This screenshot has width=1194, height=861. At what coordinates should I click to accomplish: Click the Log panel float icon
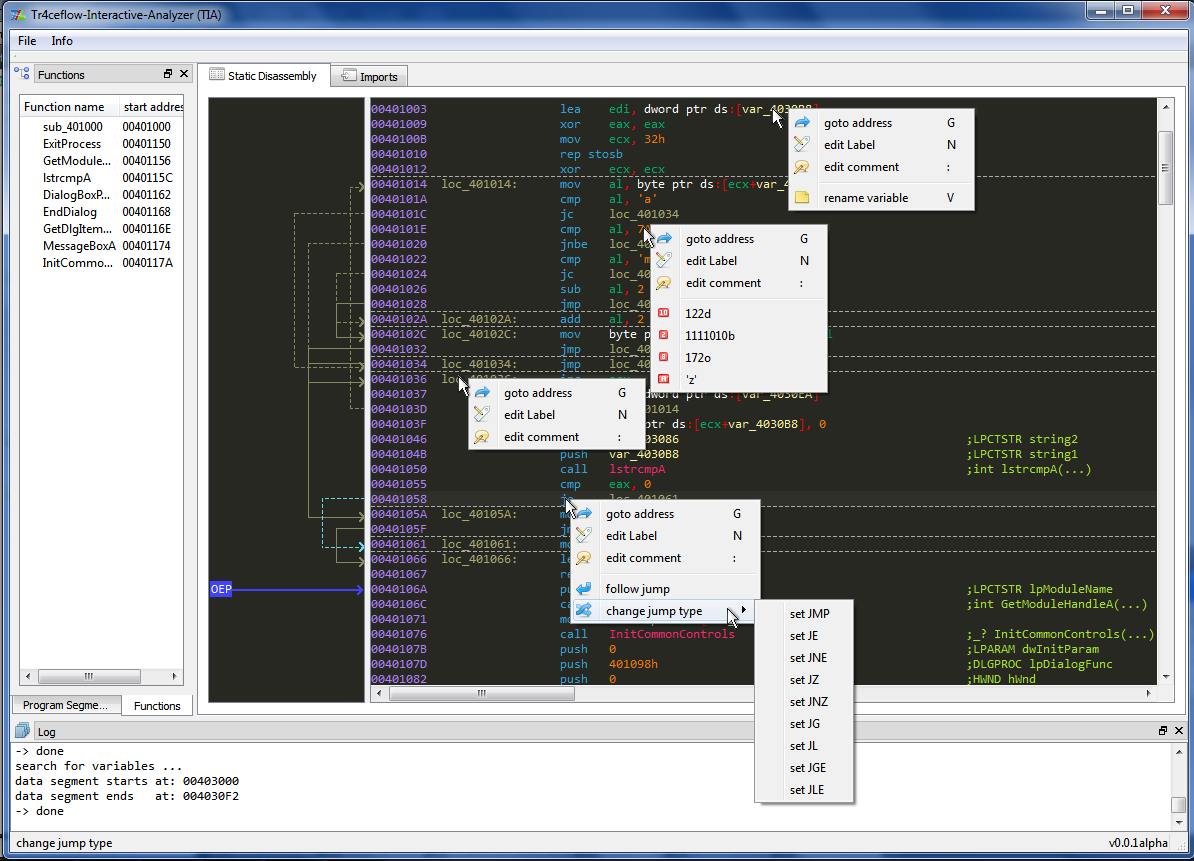coord(1163,731)
